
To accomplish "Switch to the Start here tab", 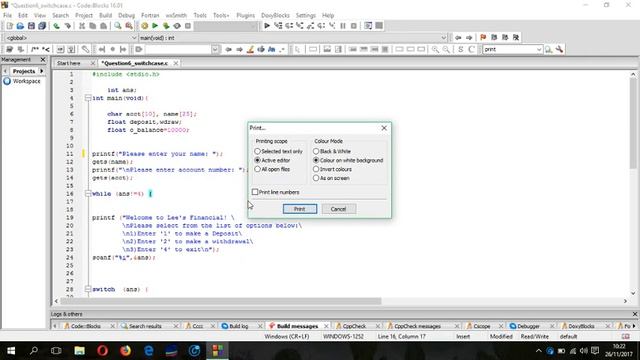I will coord(69,63).
